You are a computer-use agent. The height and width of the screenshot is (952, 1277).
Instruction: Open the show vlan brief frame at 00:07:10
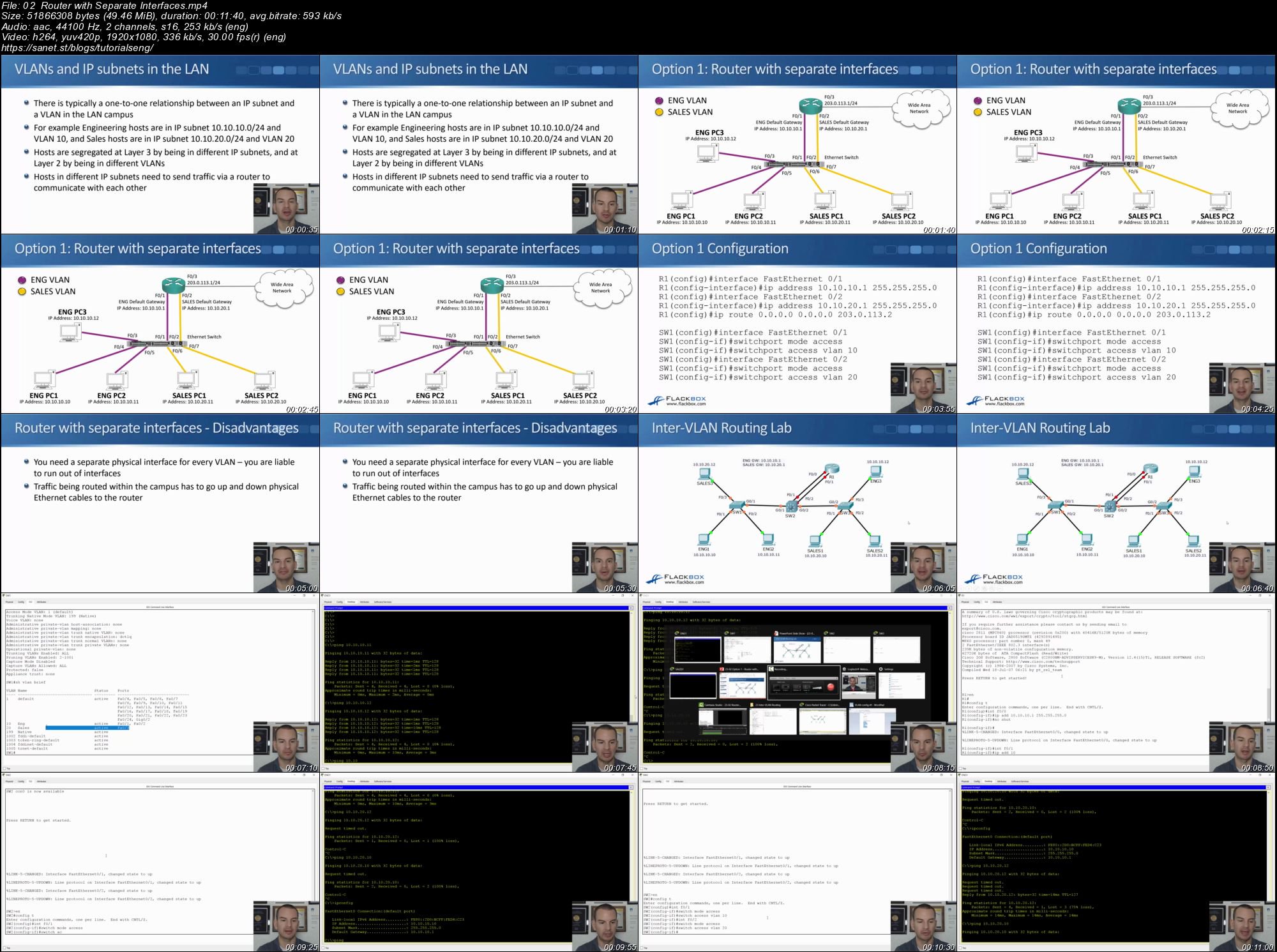[160, 683]
